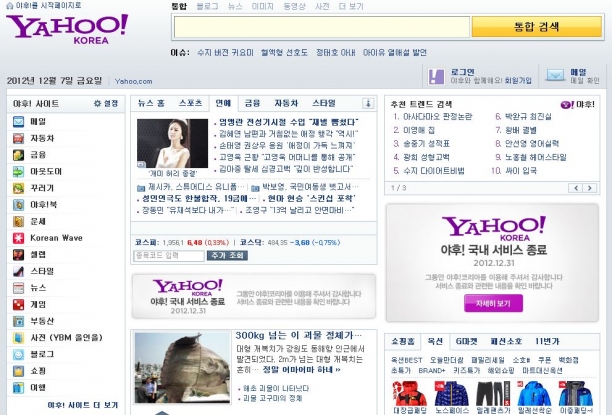The height and width of the screenshot is (415, 612).
Task: Expand 더 보기 in search category bar
Action: pos(351,6)
